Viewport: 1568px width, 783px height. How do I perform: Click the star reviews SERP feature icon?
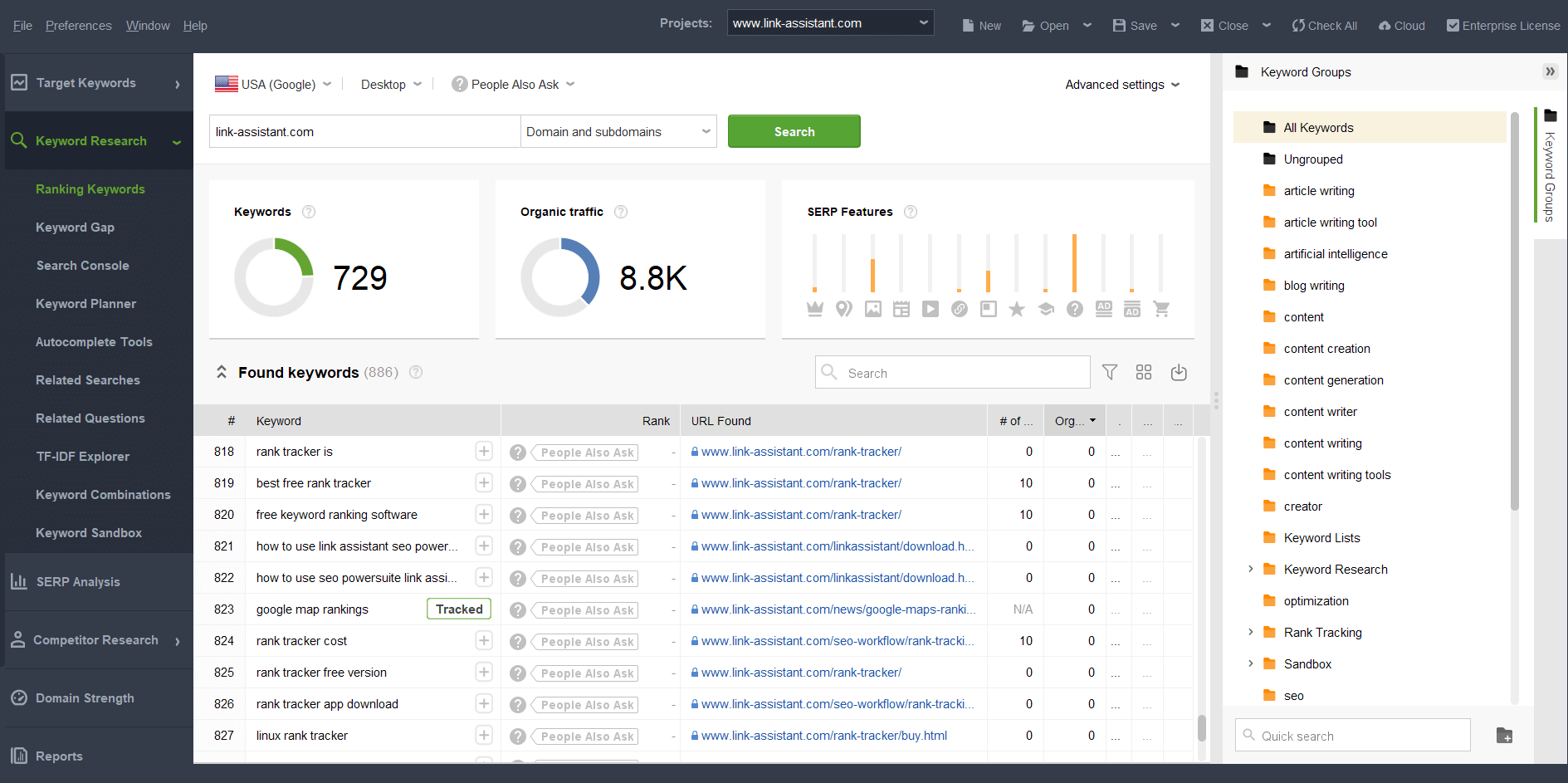coord(1017,309)
